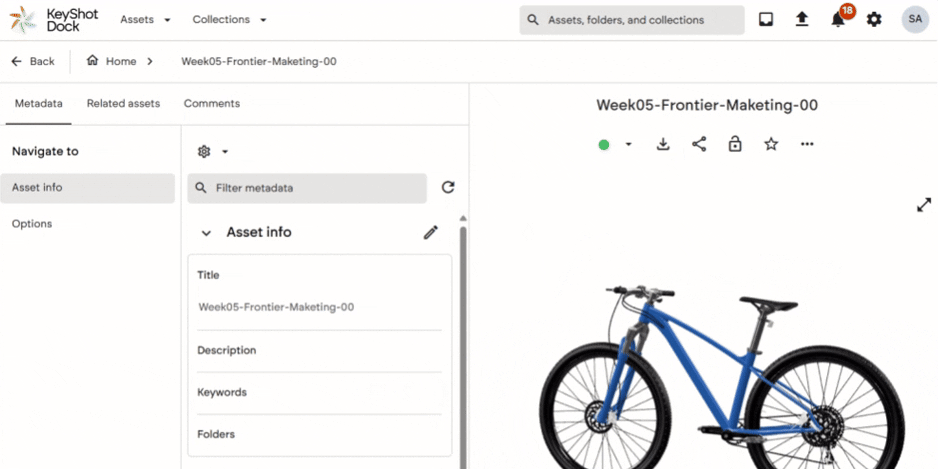Open the Collections dropdown menu

[x=229, y=20]
